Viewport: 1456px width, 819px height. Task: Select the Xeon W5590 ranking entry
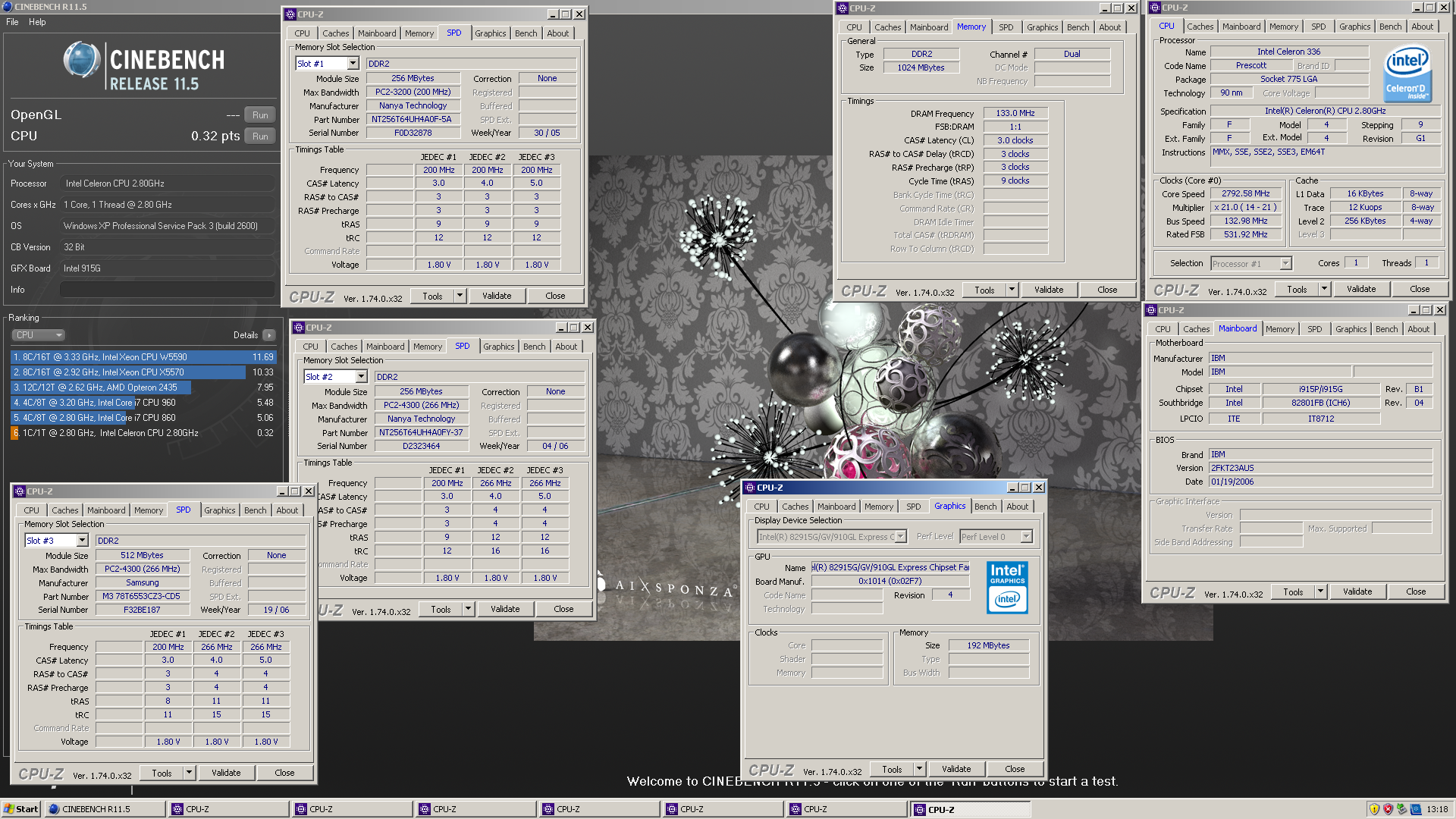tap(144, 357)
